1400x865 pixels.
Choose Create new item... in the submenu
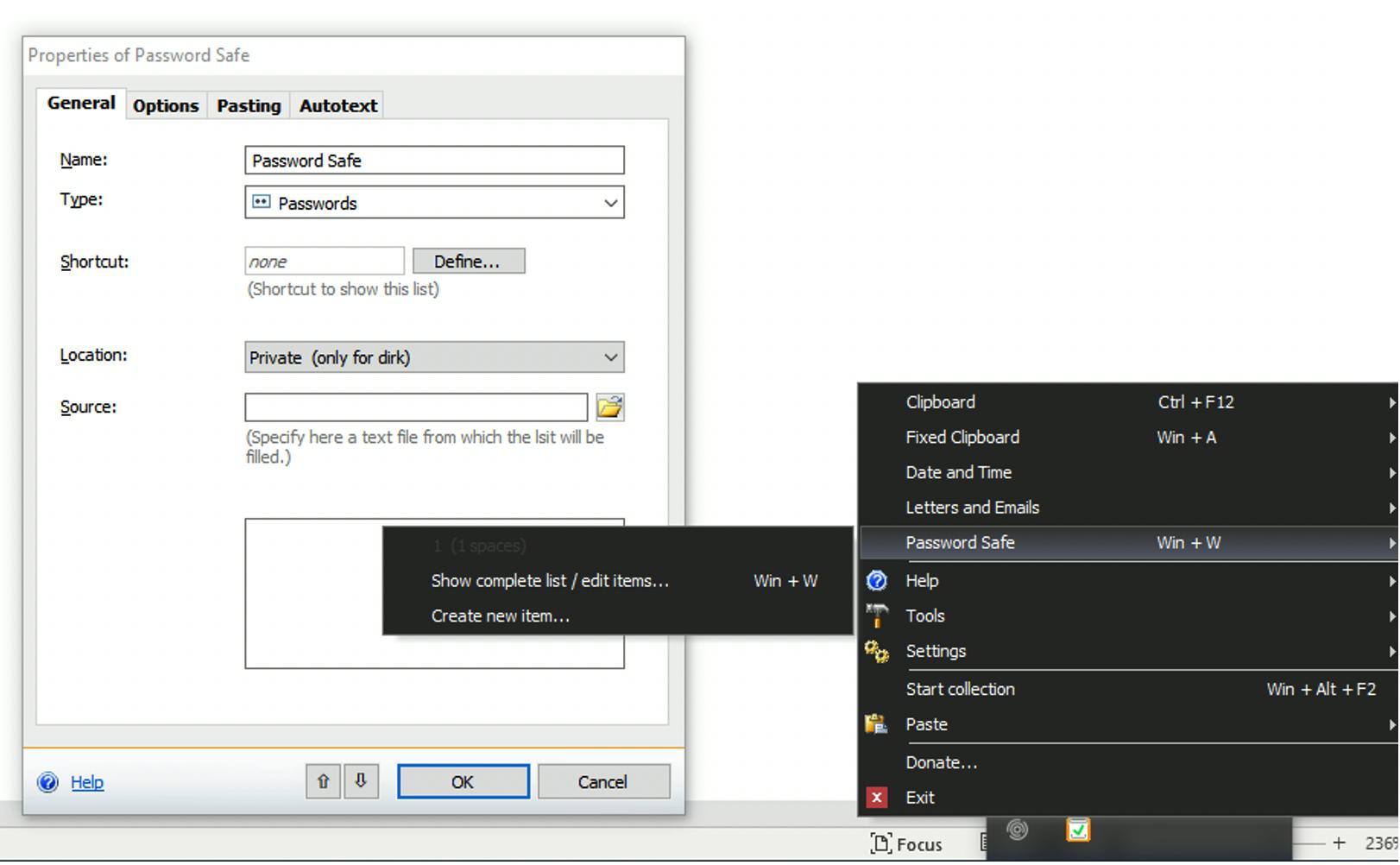618,616
